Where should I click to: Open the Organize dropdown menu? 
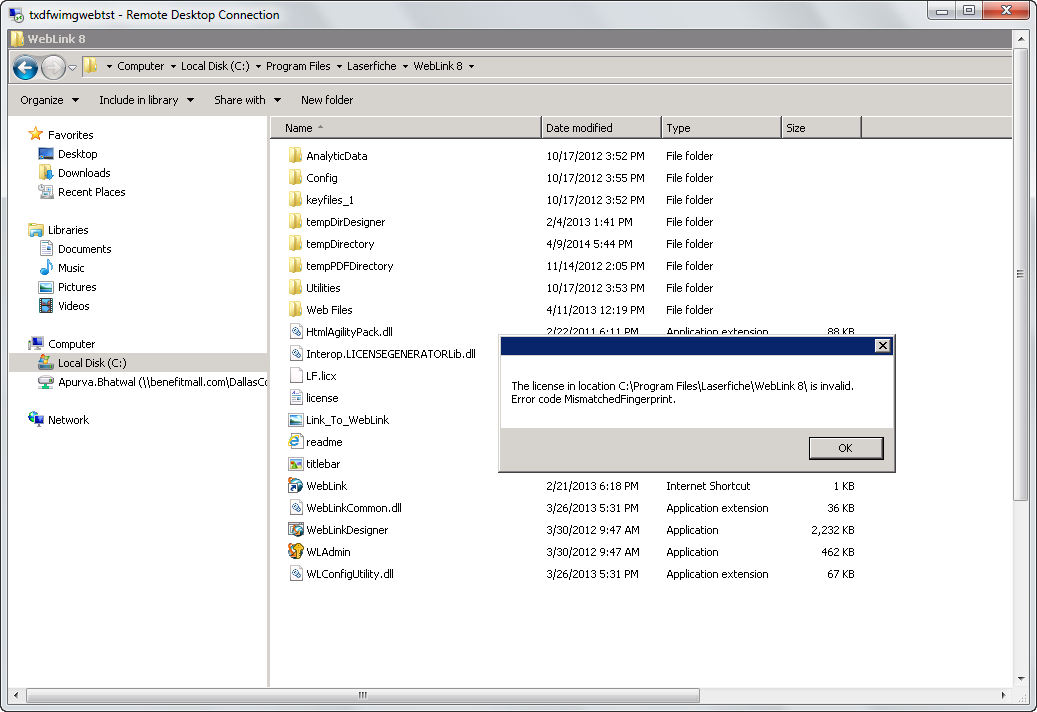49,100
